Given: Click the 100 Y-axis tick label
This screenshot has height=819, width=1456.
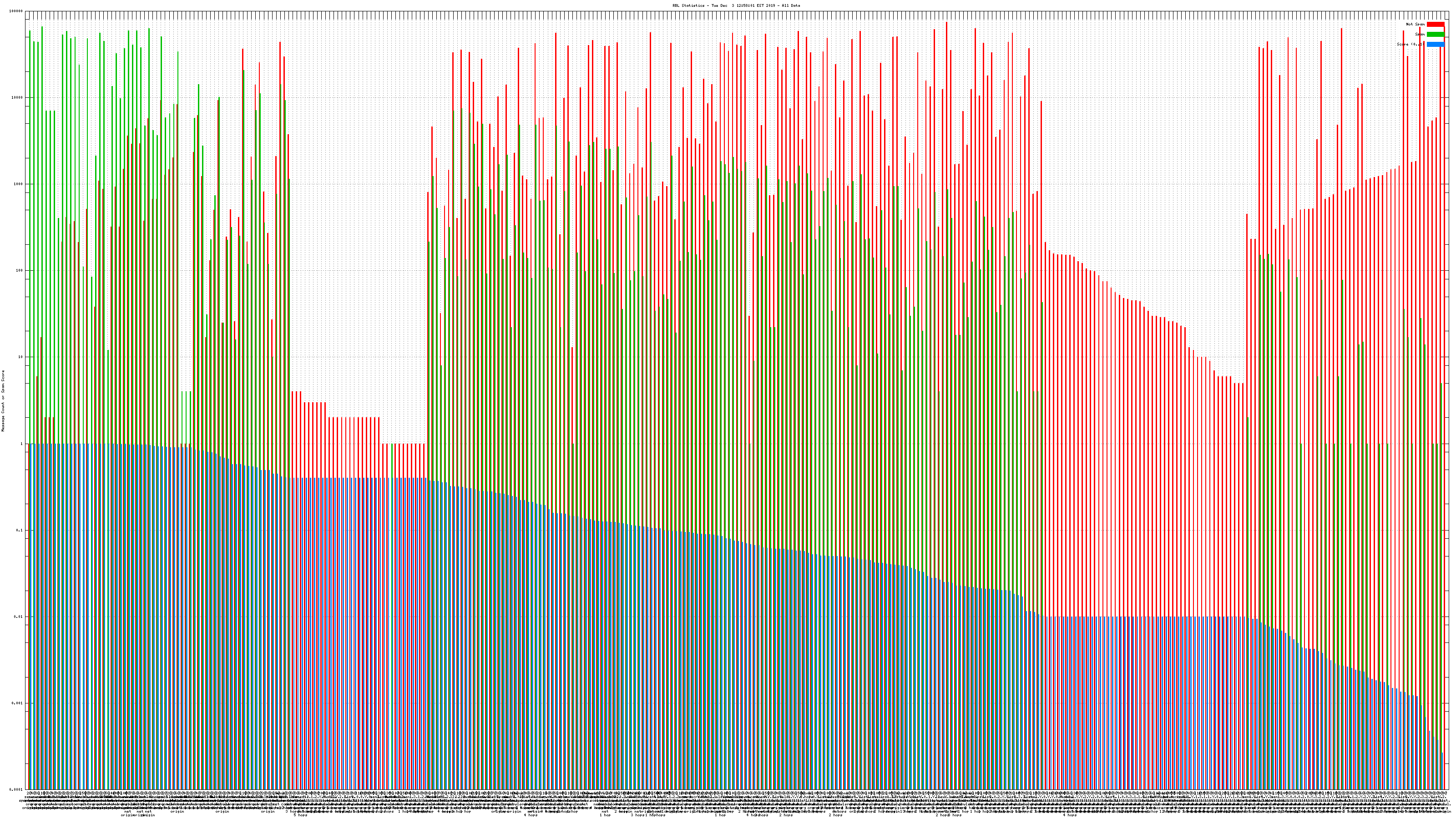Looking at the screenshot, I should point(19,271).
